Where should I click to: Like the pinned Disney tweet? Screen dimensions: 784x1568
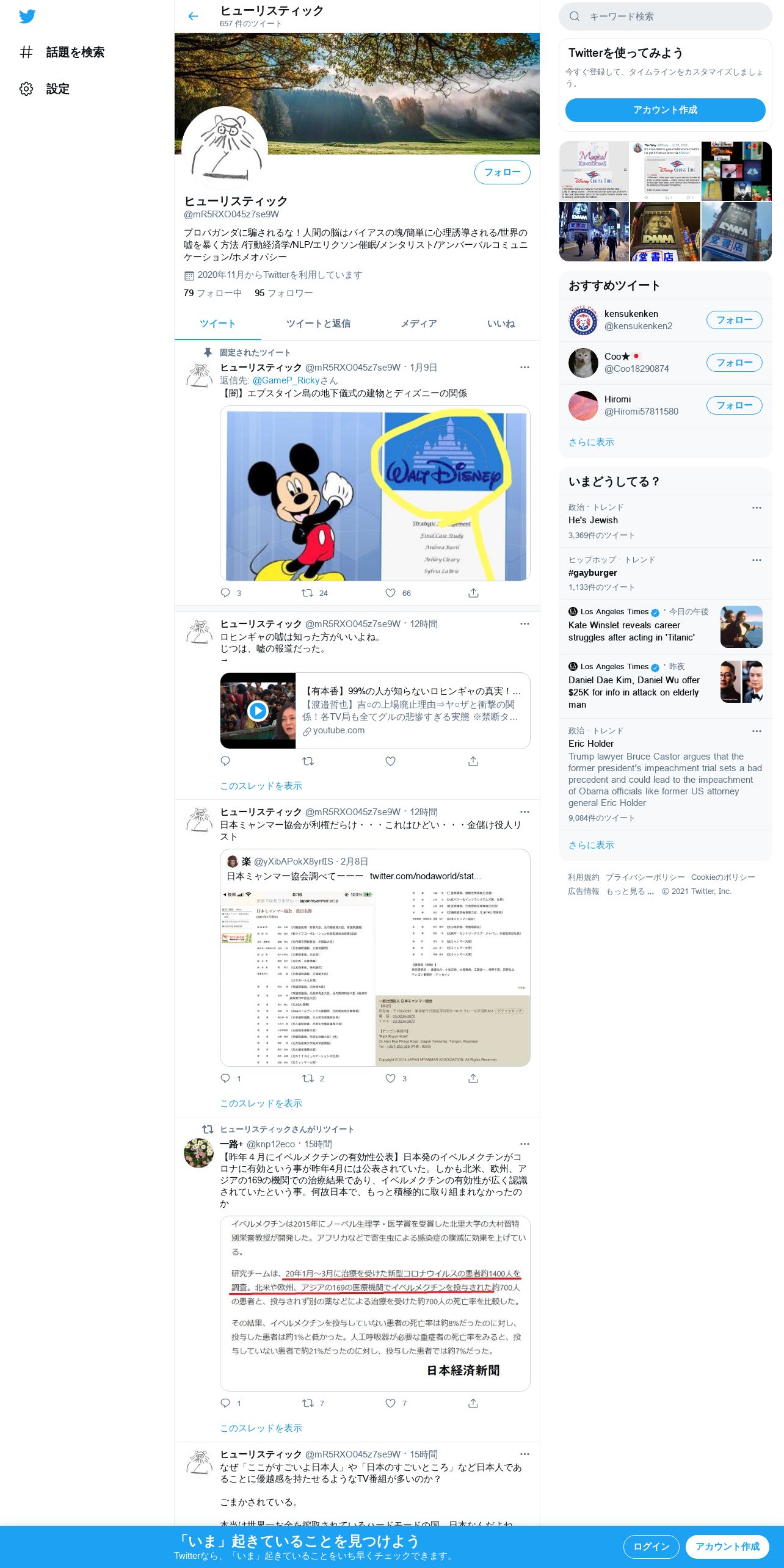[391, 593]
